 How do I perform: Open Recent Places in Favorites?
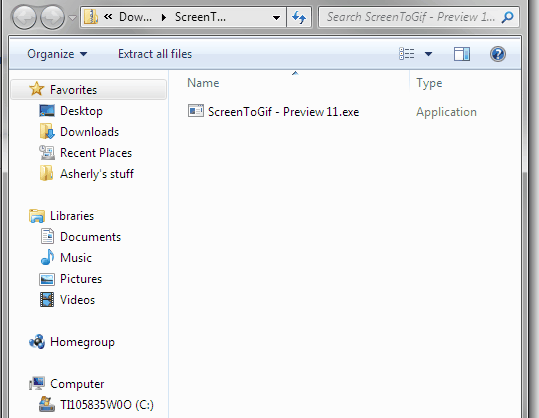[96, 153]
